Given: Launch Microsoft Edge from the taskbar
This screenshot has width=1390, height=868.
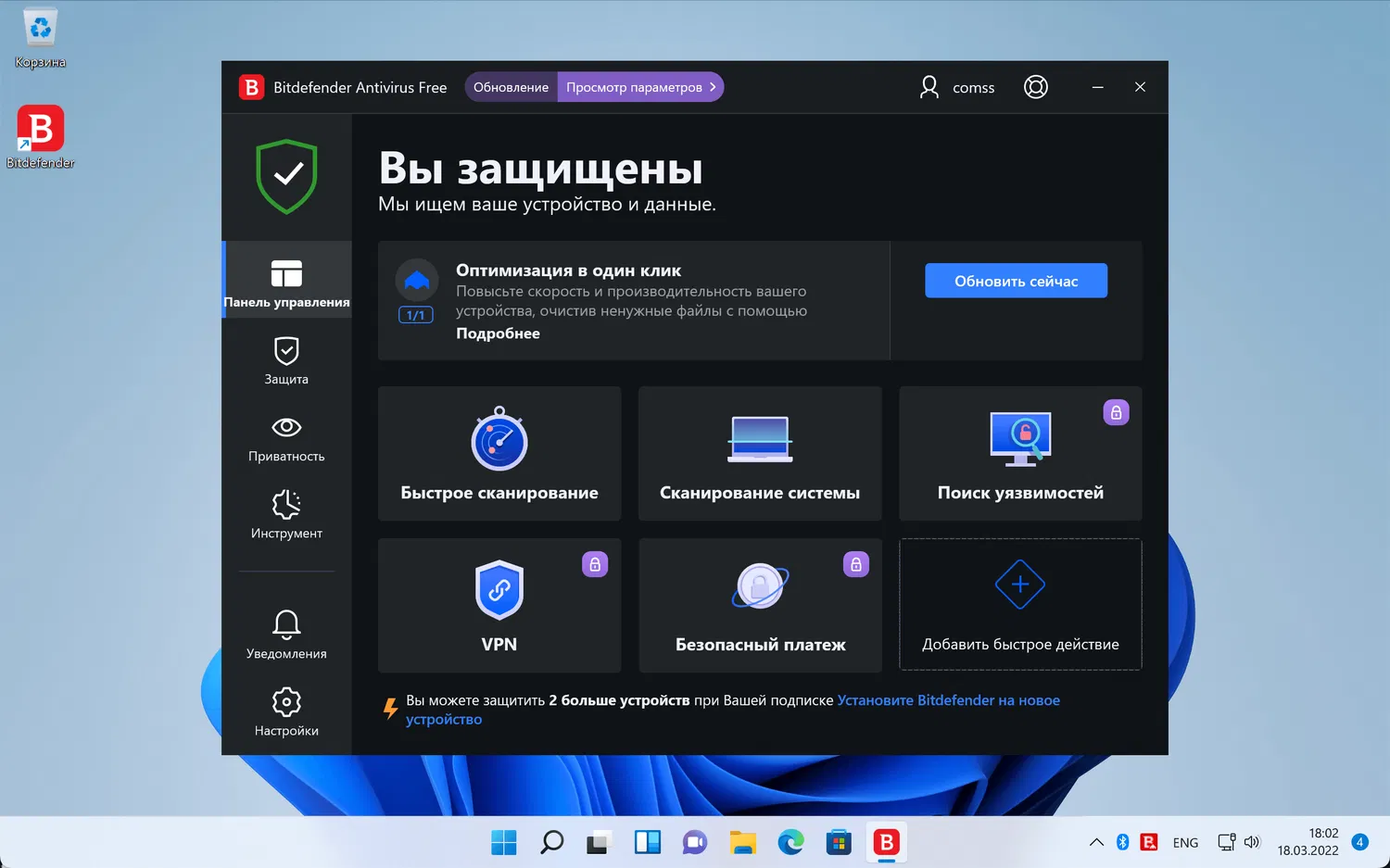Looking at the screenshot, I should coord(790,842).
